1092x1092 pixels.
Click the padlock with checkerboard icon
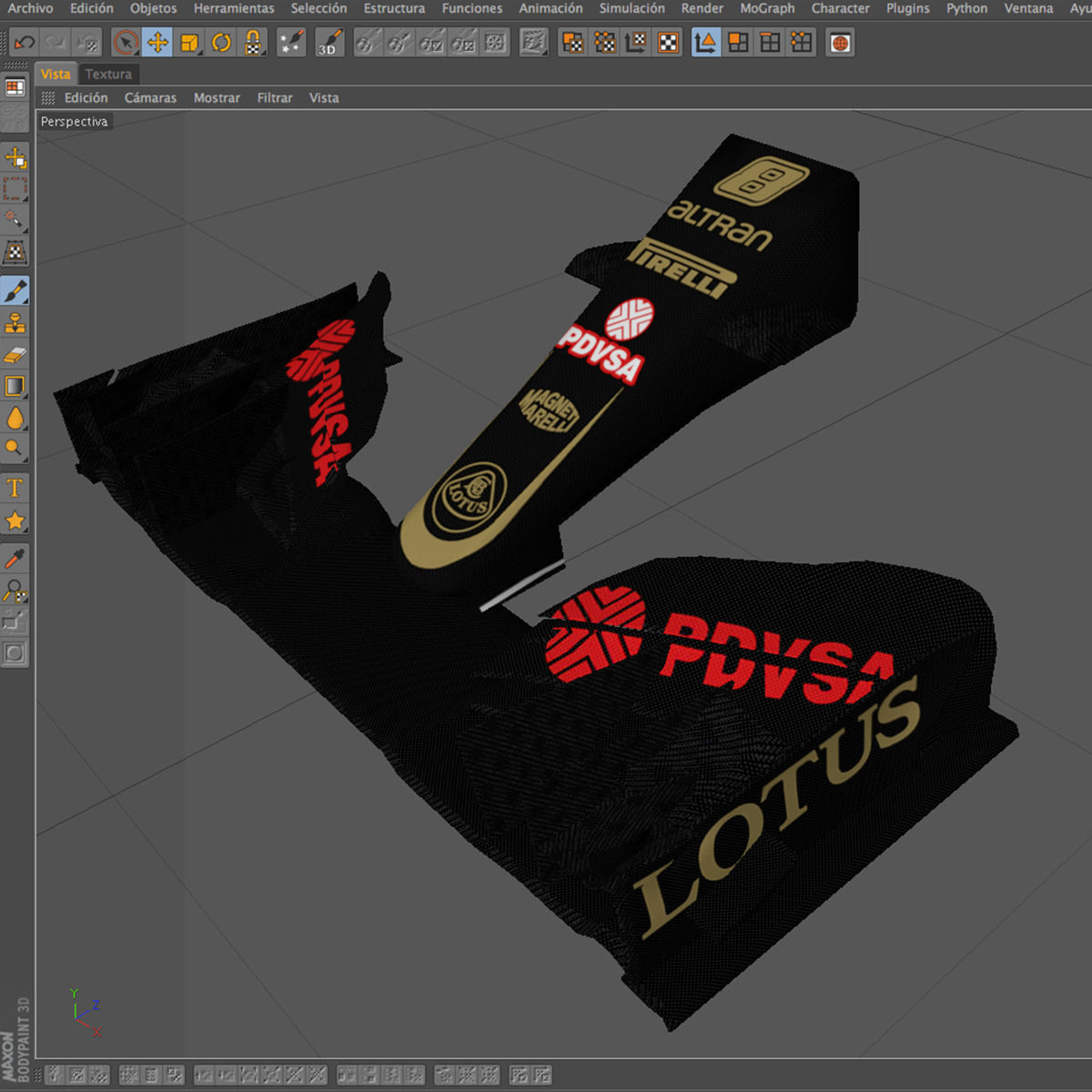click(x=253, y=43)
